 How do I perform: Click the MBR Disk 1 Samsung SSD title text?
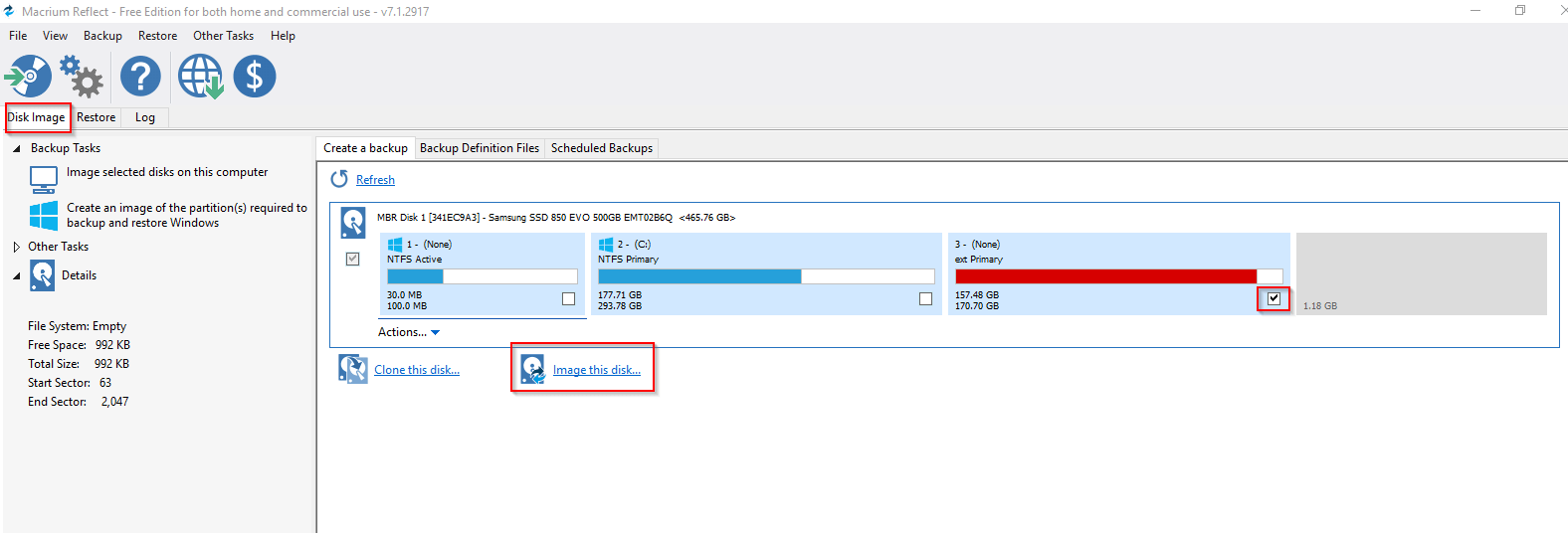[x=556, y=217]
